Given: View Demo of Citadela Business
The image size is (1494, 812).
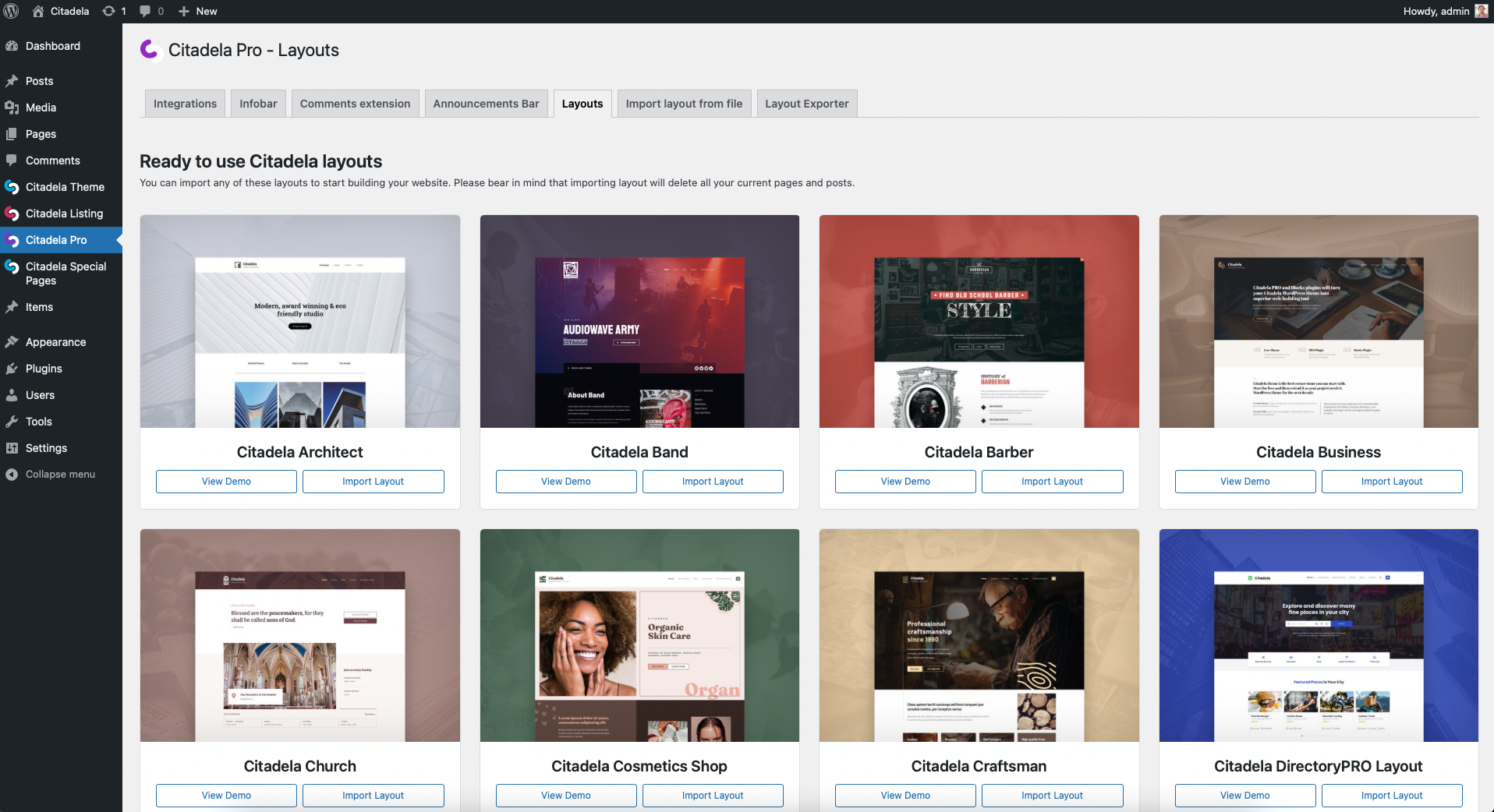Looking at the screenshot, I should (1245, 482).
